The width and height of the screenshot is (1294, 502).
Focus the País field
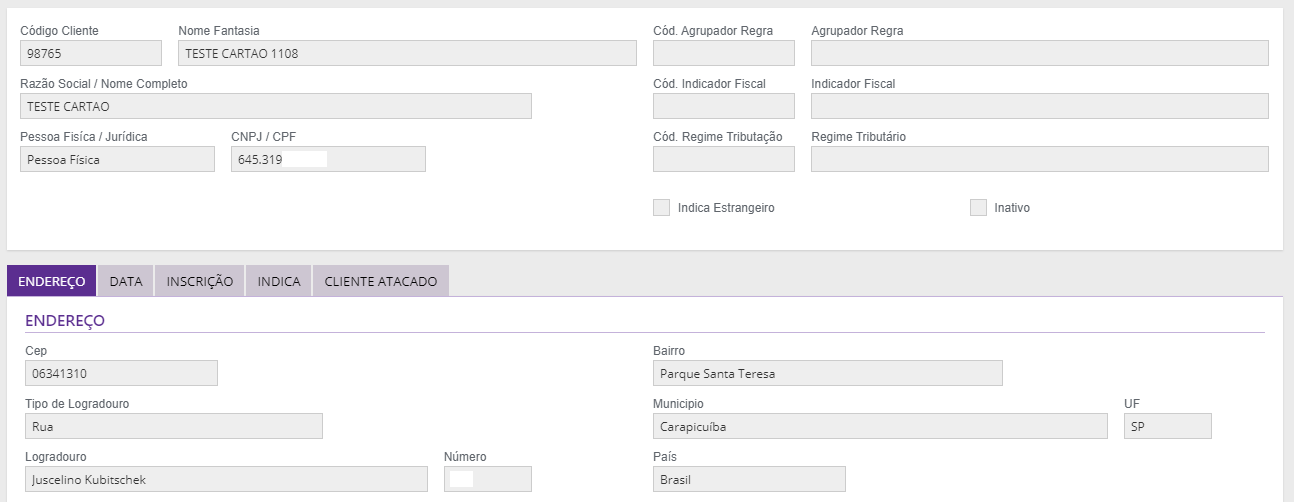pos(749,479)
